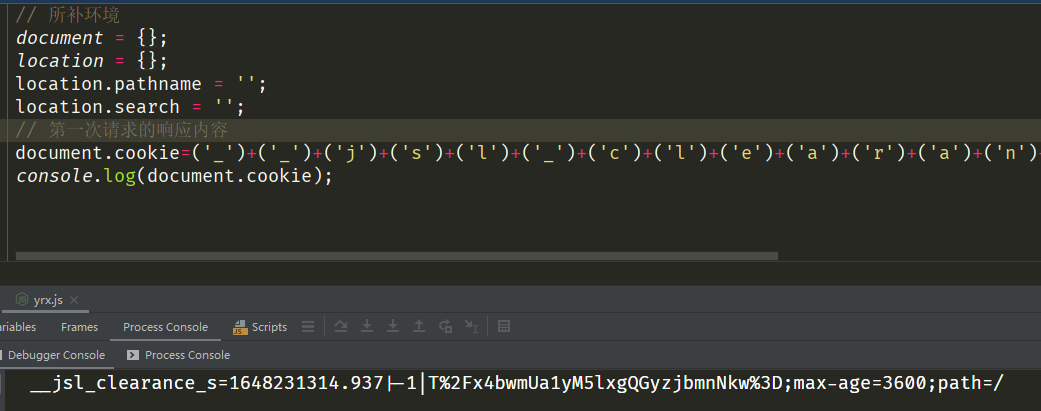Click the Force Step Into icon
This screenshot has height=411, width=1041.
pyautogui.click(x=393, y=327)
